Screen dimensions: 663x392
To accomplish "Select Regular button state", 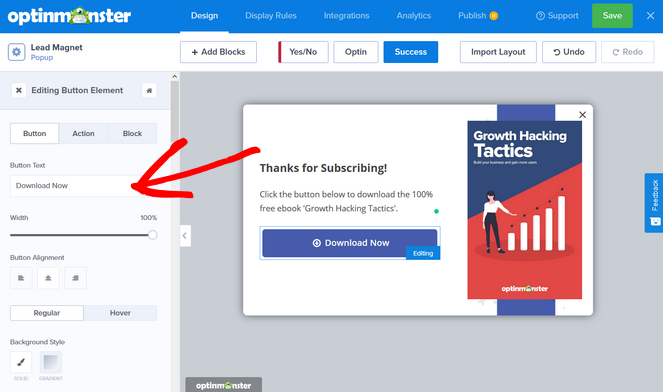I will pos(47,313).
